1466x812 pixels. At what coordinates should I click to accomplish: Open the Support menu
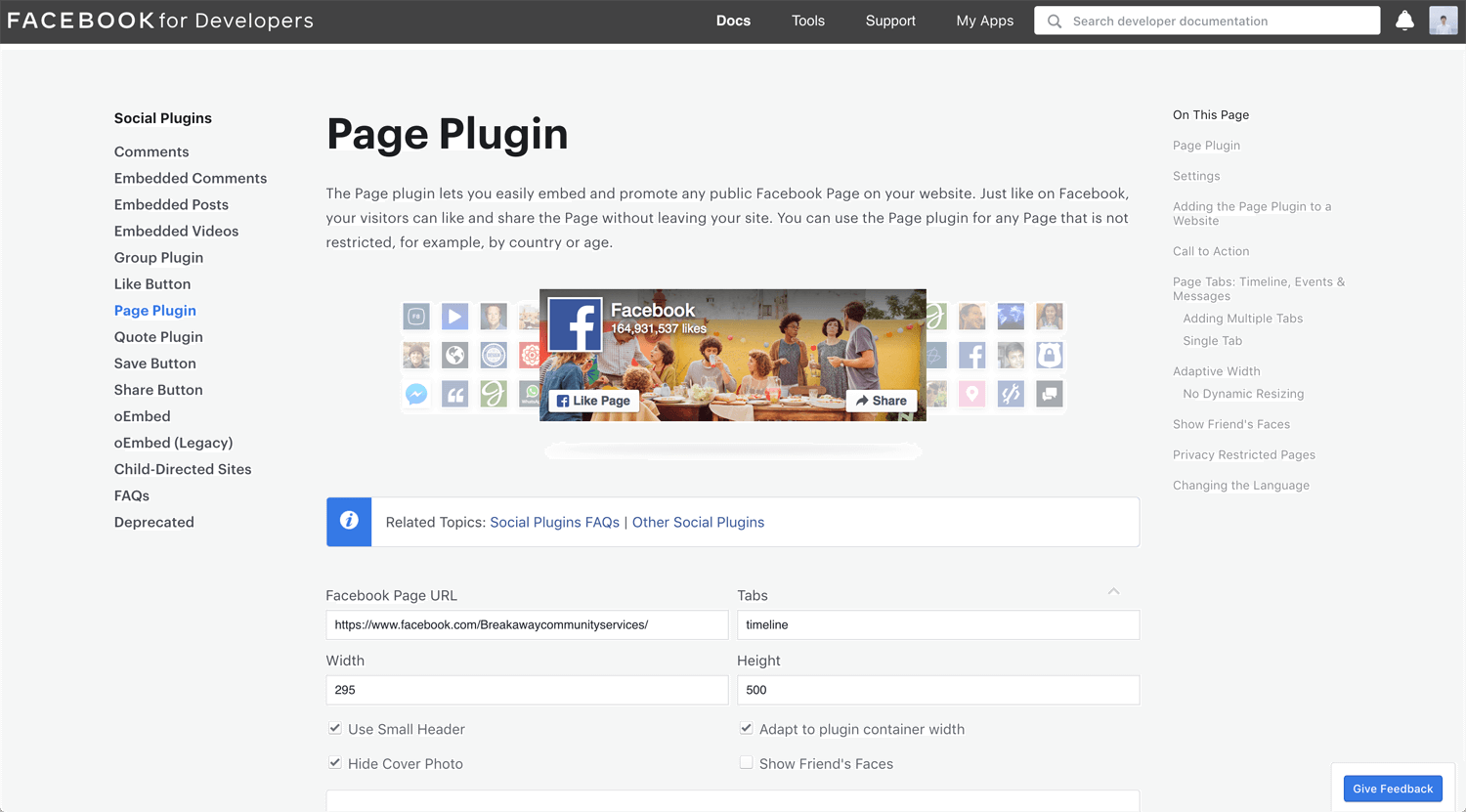pos(890,21)
